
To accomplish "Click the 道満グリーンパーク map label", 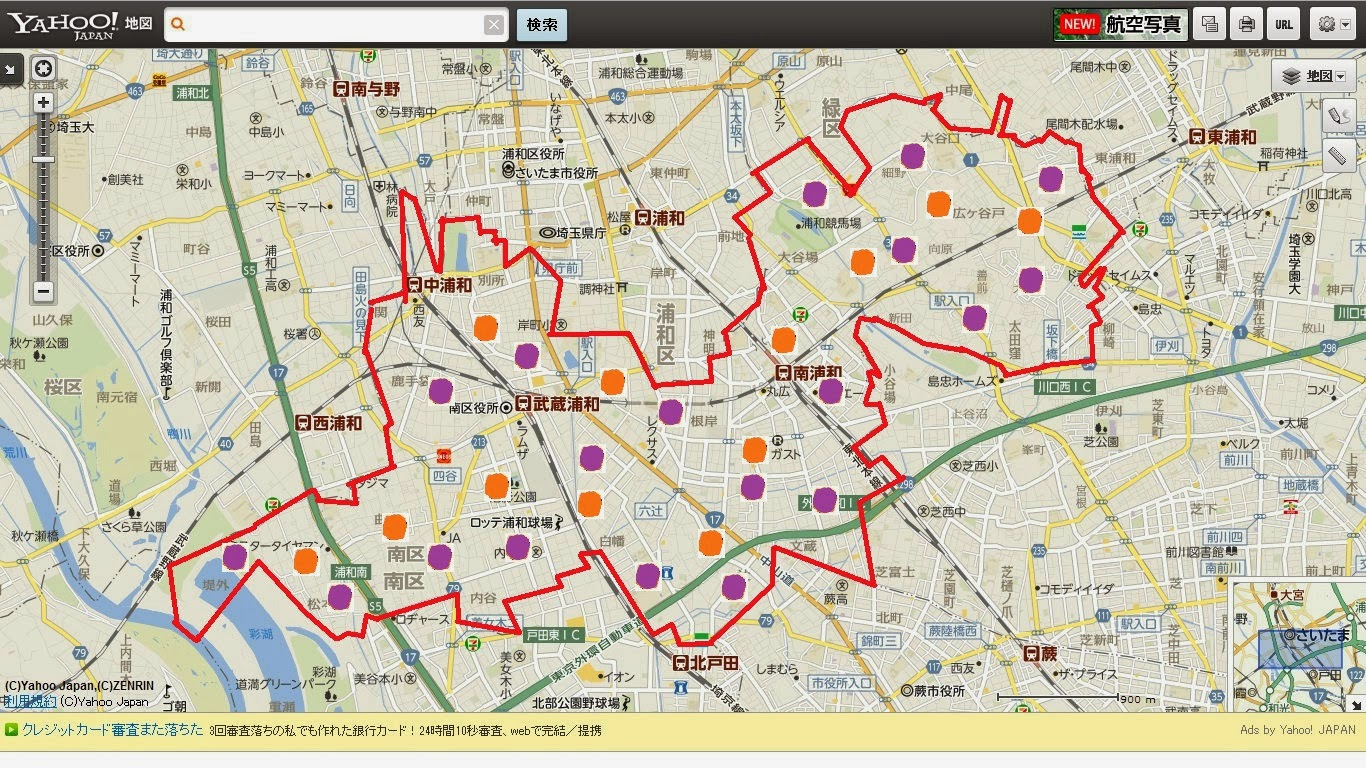I will click(x=286, y=685).
